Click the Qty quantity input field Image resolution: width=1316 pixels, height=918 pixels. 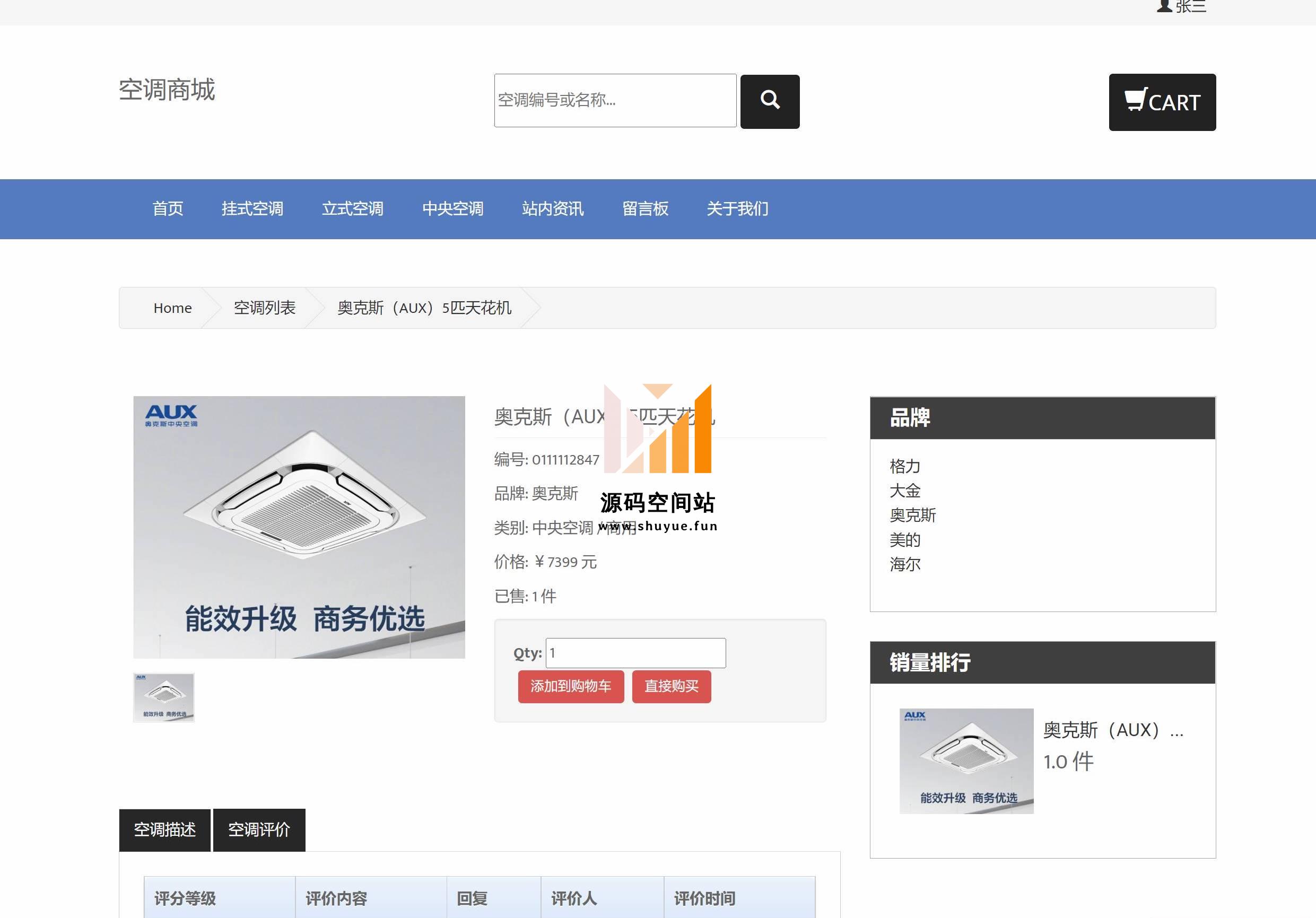pos(635,653)
